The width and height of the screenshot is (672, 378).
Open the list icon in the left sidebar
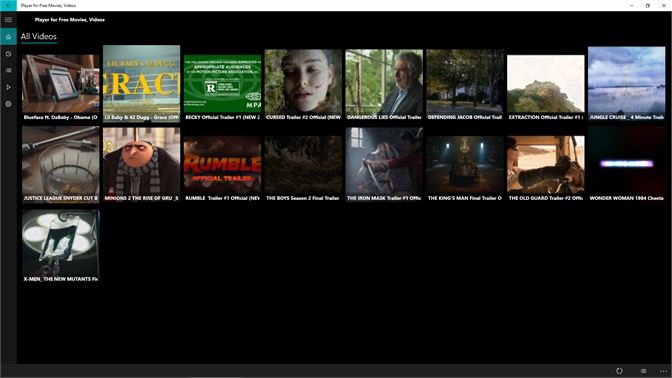click(x=8, y=70)
